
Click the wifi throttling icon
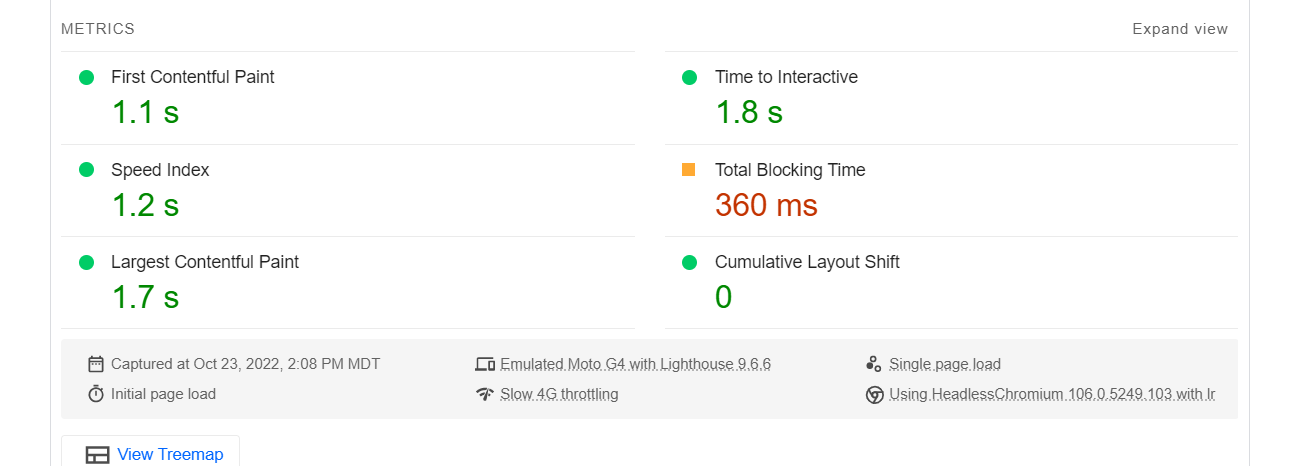click(x=485, y=394)
